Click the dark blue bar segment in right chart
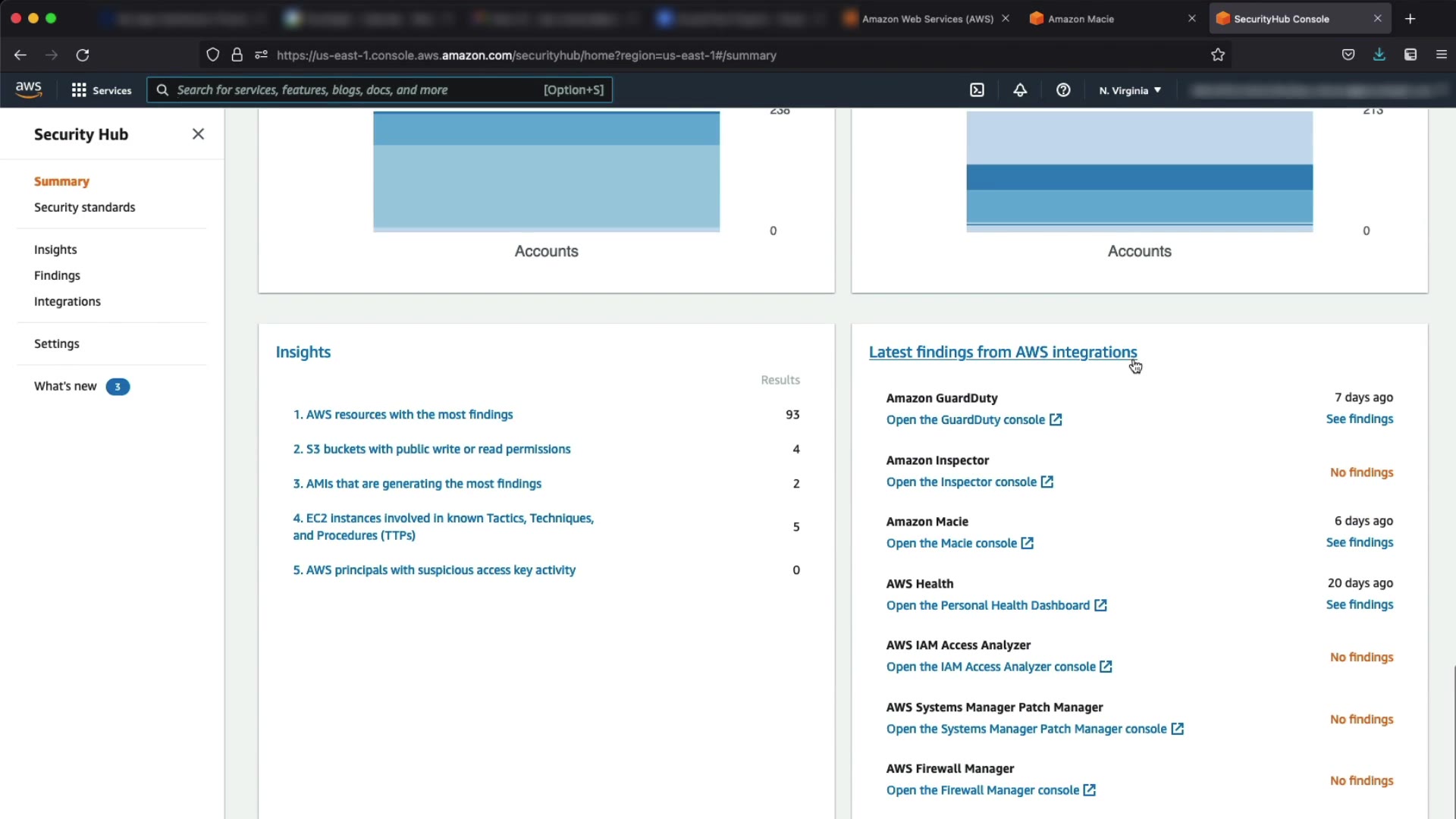1456x819 pixels. tap(1139, 177)
